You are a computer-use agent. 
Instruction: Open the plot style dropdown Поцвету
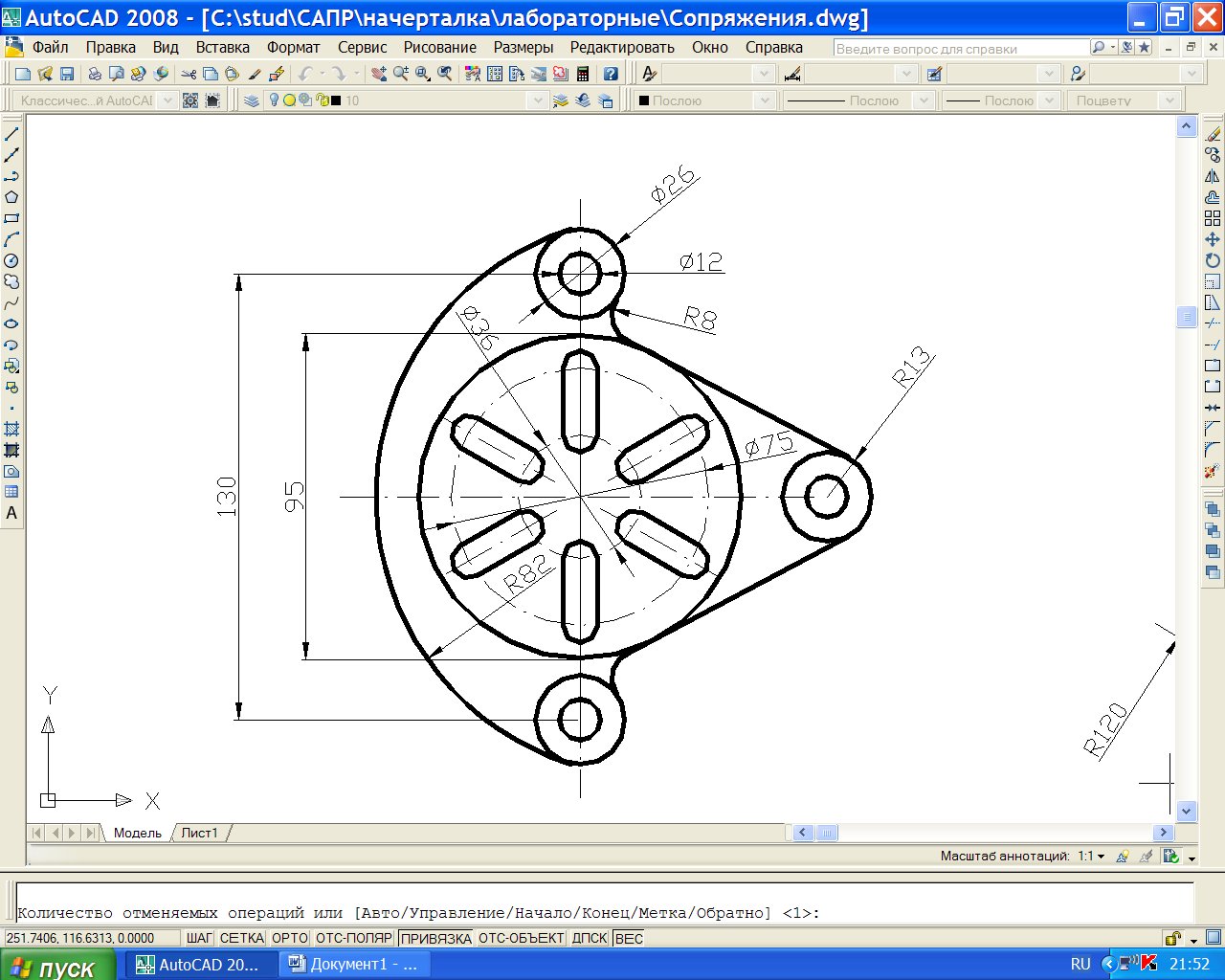click(x=1169, y=100)
